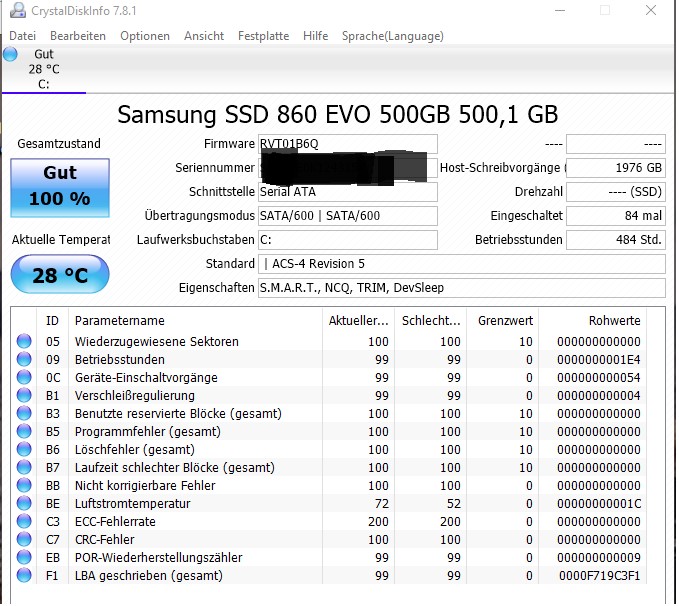Screen dimensions: 679x606
Task: Select raw value 0000000001E4
Action: (x=598, y=360)
